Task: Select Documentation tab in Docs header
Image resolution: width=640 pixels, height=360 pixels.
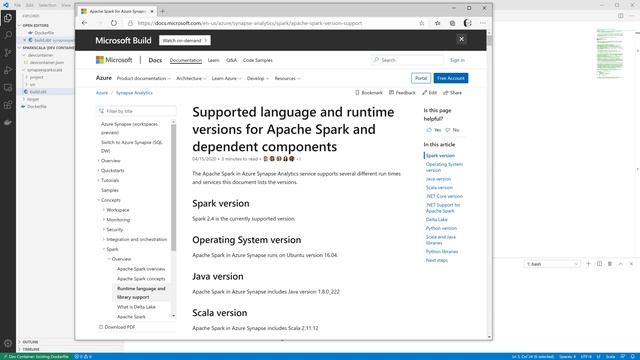Action: point(186,60)
